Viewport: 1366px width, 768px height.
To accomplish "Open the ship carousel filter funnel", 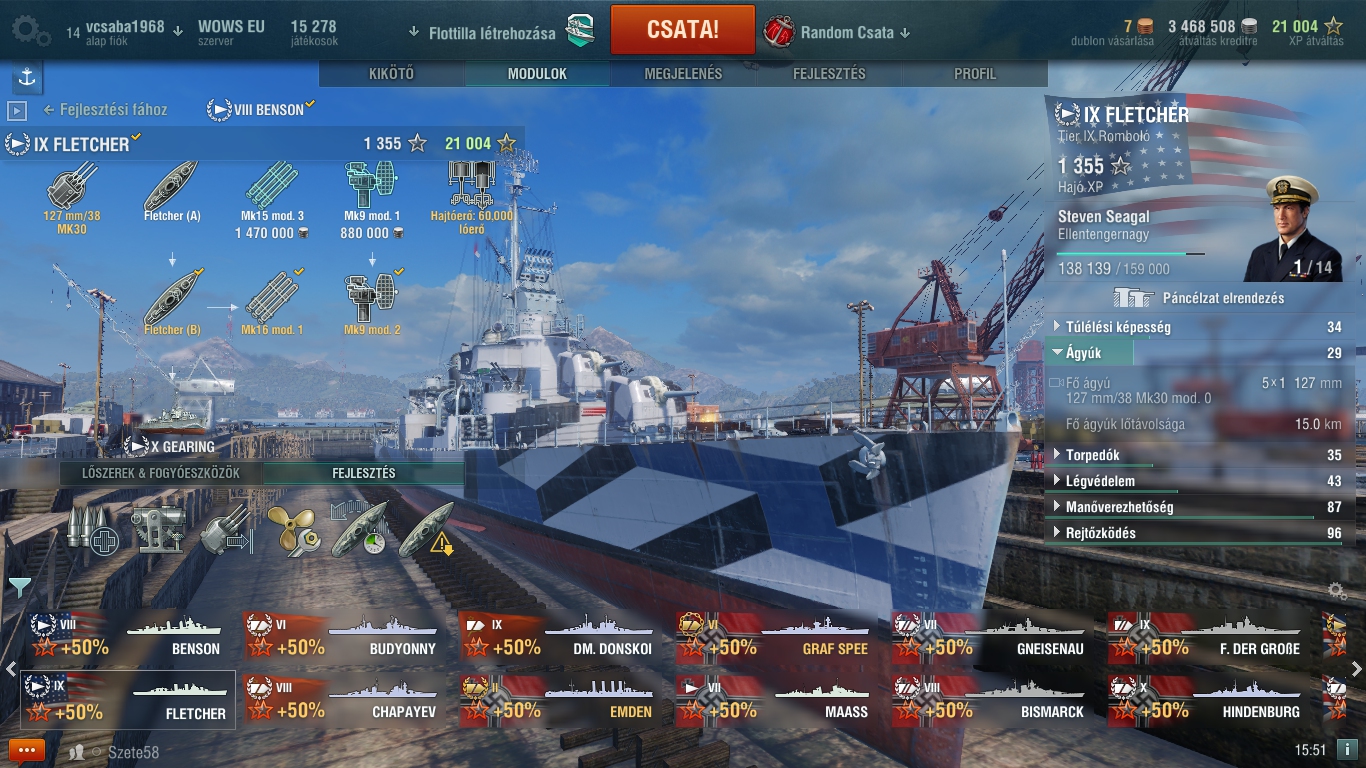I will [x=19, y=586].
